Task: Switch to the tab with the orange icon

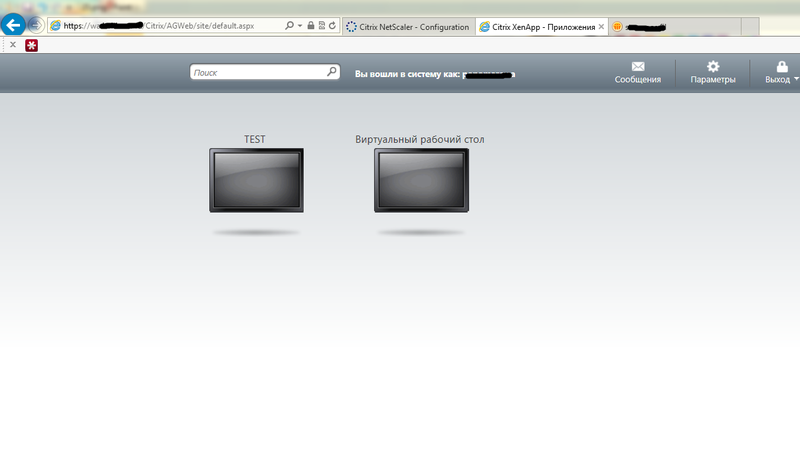Action: [x=674, y=27]
